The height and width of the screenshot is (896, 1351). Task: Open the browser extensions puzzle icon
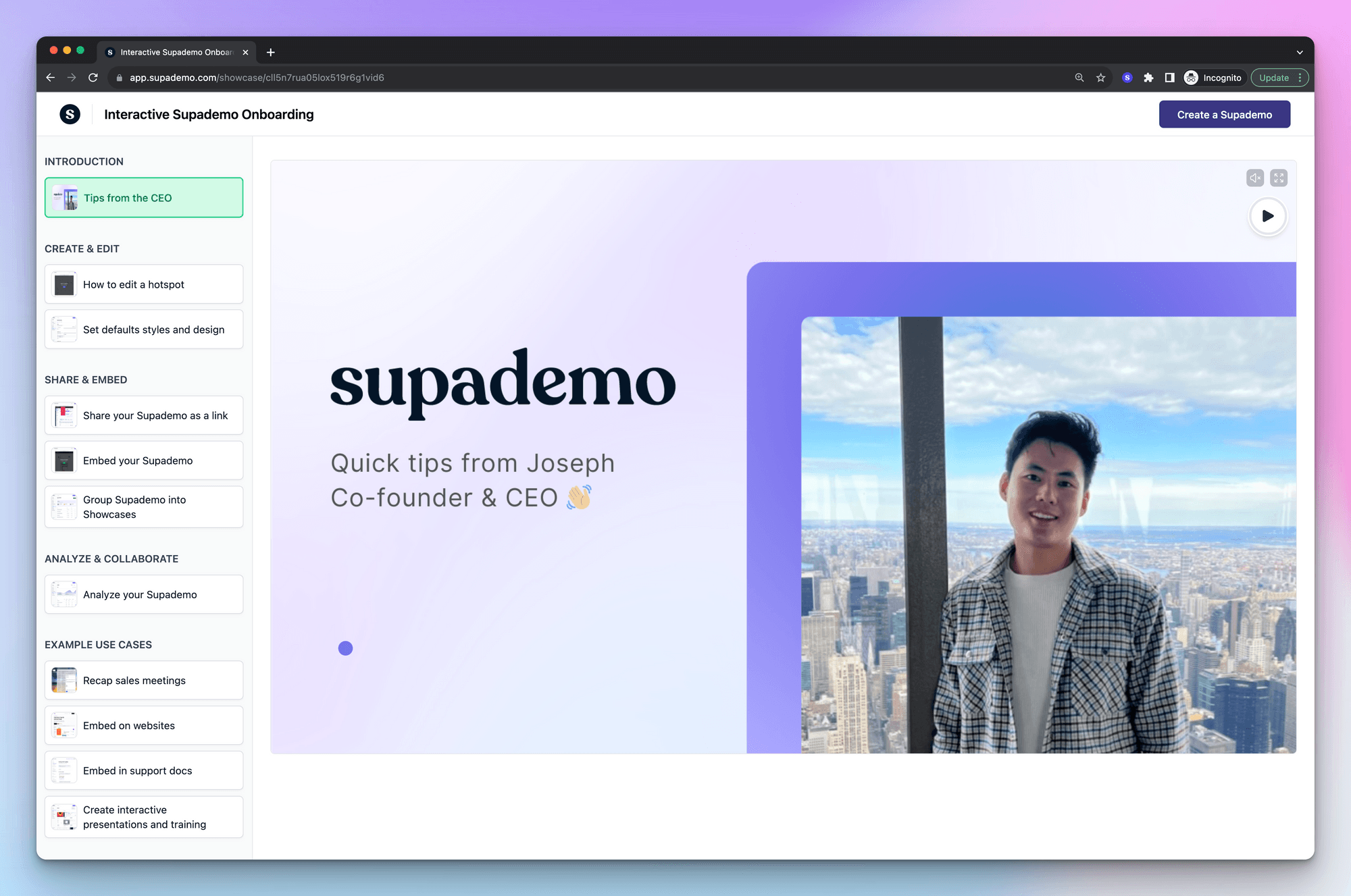click(x=1148, y=78)
